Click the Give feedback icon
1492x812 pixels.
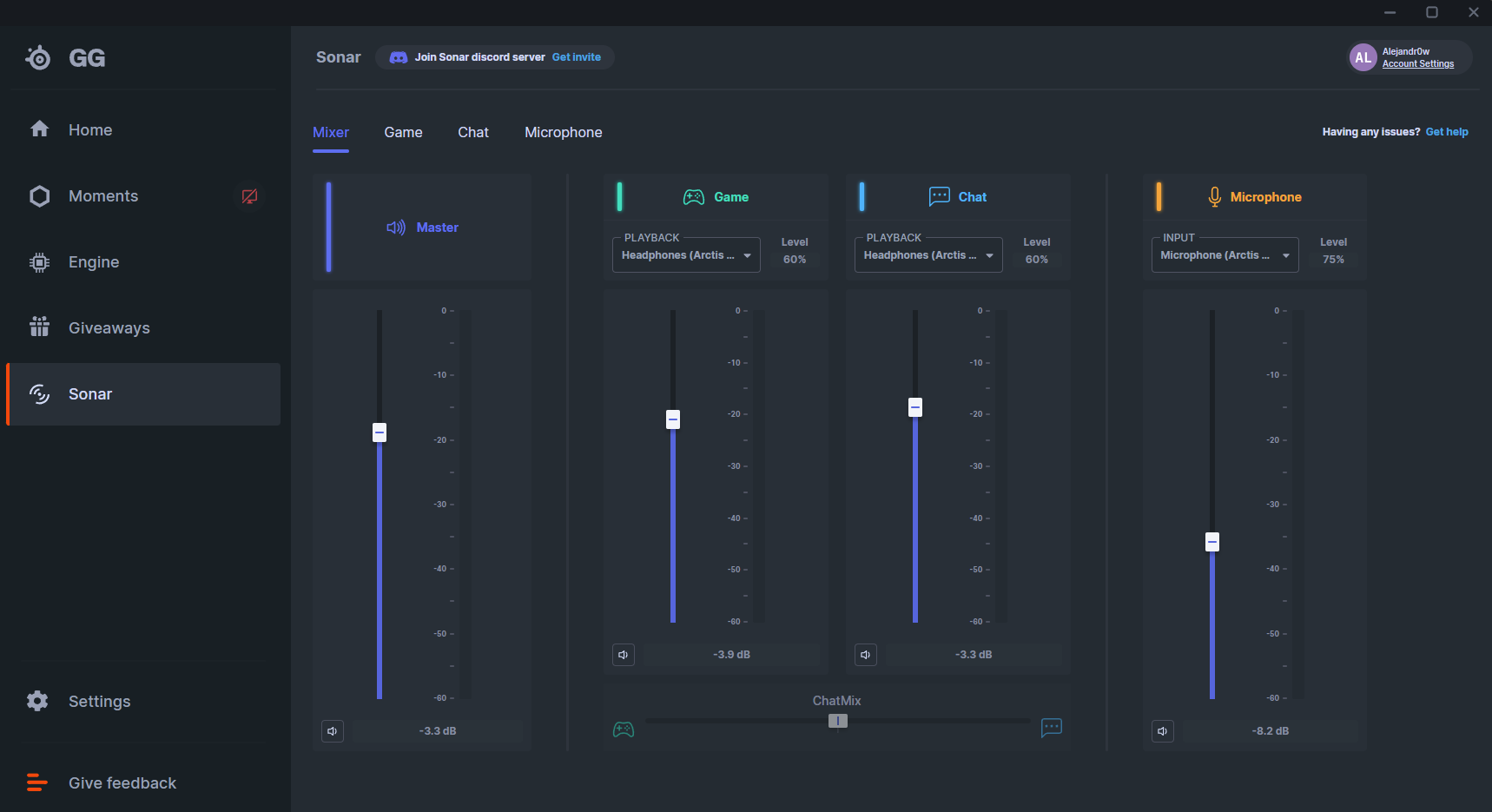click(x=37, y=782)
